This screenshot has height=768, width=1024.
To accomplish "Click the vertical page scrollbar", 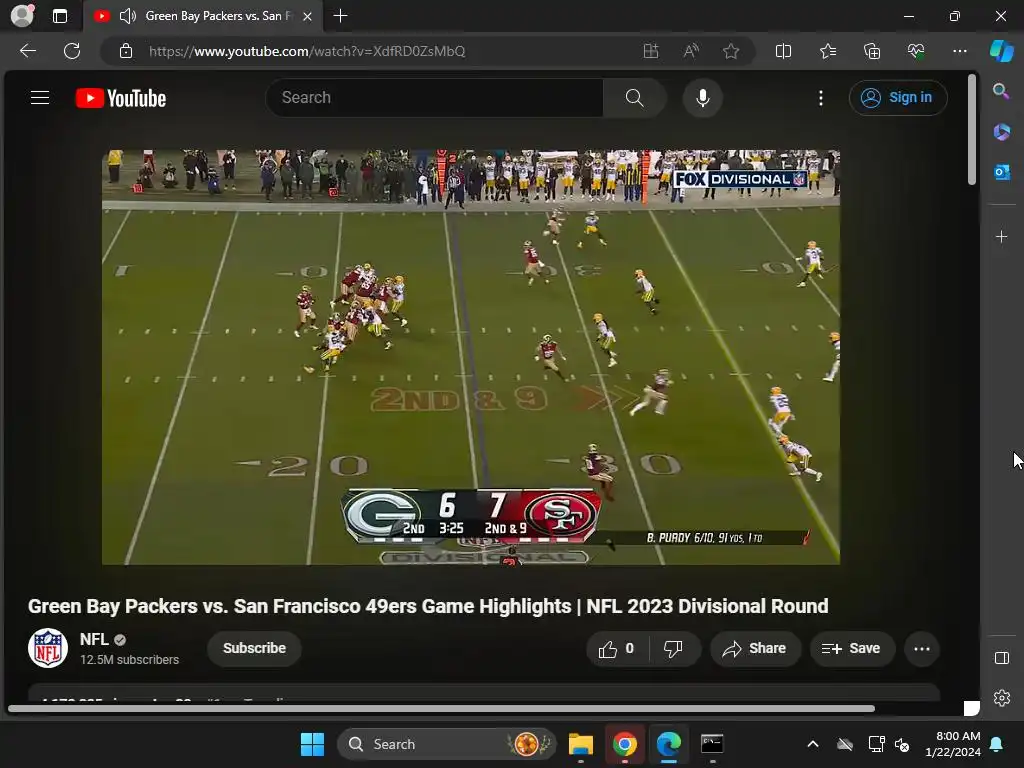I will click(x=972, y=129).
